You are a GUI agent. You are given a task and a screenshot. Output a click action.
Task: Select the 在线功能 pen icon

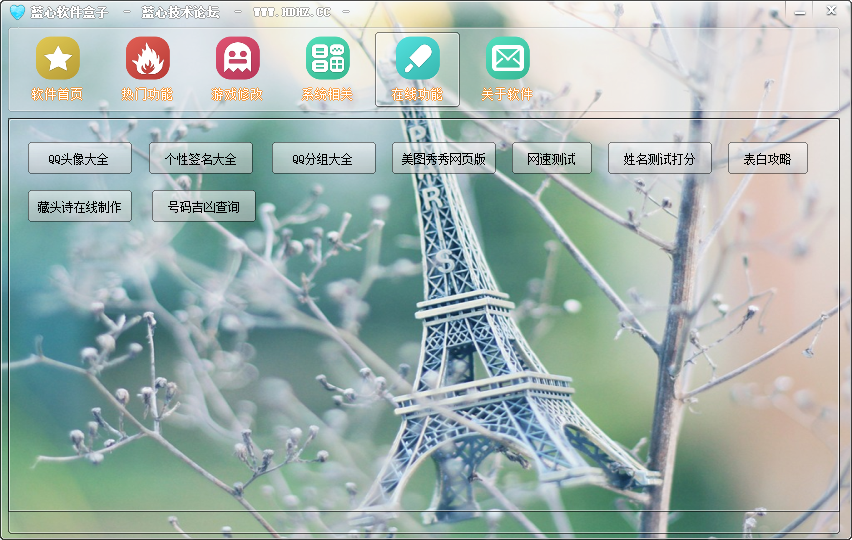click(x=417, y=59)
